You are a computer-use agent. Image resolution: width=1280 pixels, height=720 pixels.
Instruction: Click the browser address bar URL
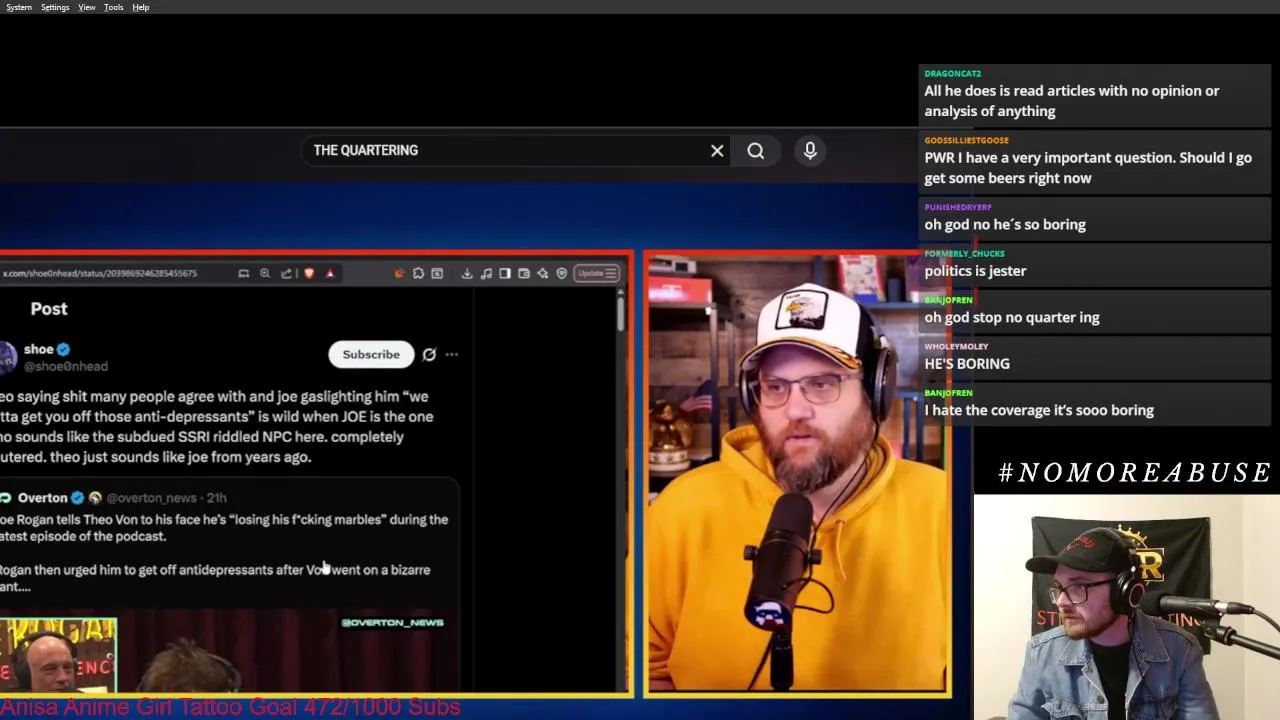[100, 273]
